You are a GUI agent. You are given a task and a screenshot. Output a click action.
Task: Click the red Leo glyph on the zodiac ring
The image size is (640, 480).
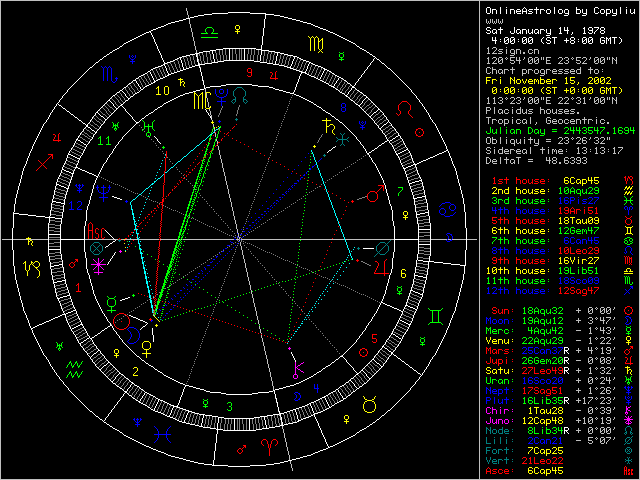pos(405,107)
